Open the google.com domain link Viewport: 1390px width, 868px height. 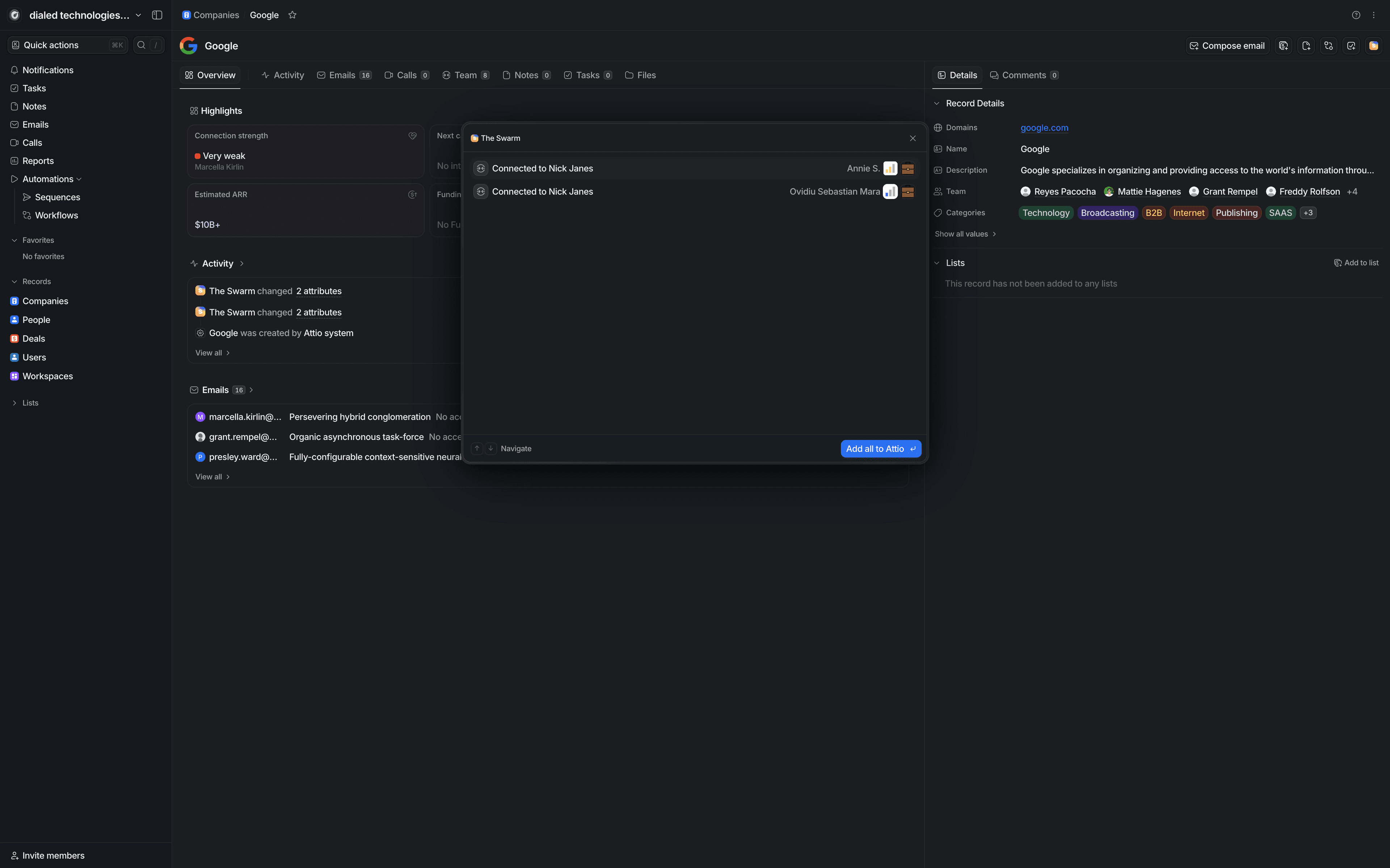pyautogui.click(x=1044, y=127)
